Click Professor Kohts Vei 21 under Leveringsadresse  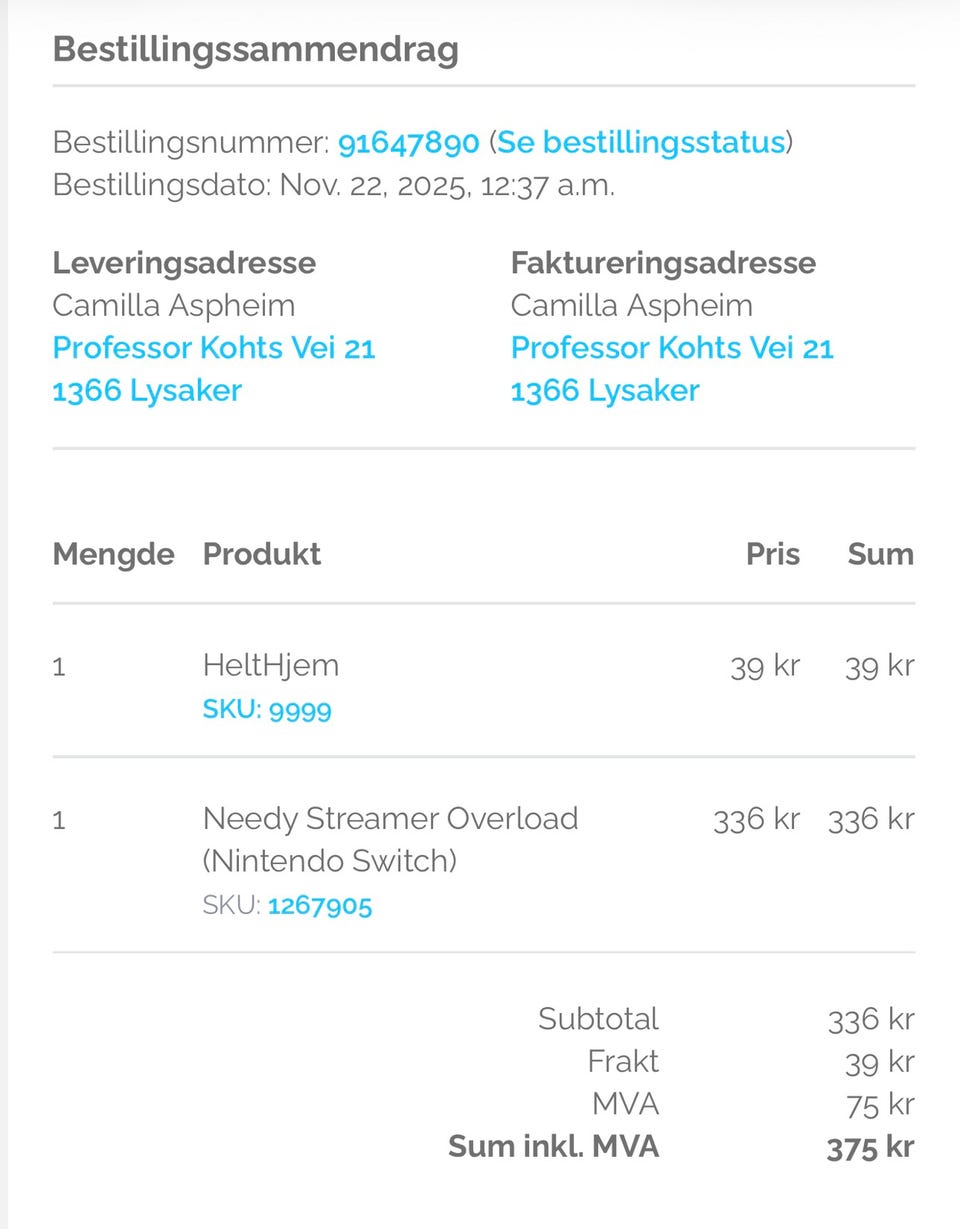click(x=213, y=348)
